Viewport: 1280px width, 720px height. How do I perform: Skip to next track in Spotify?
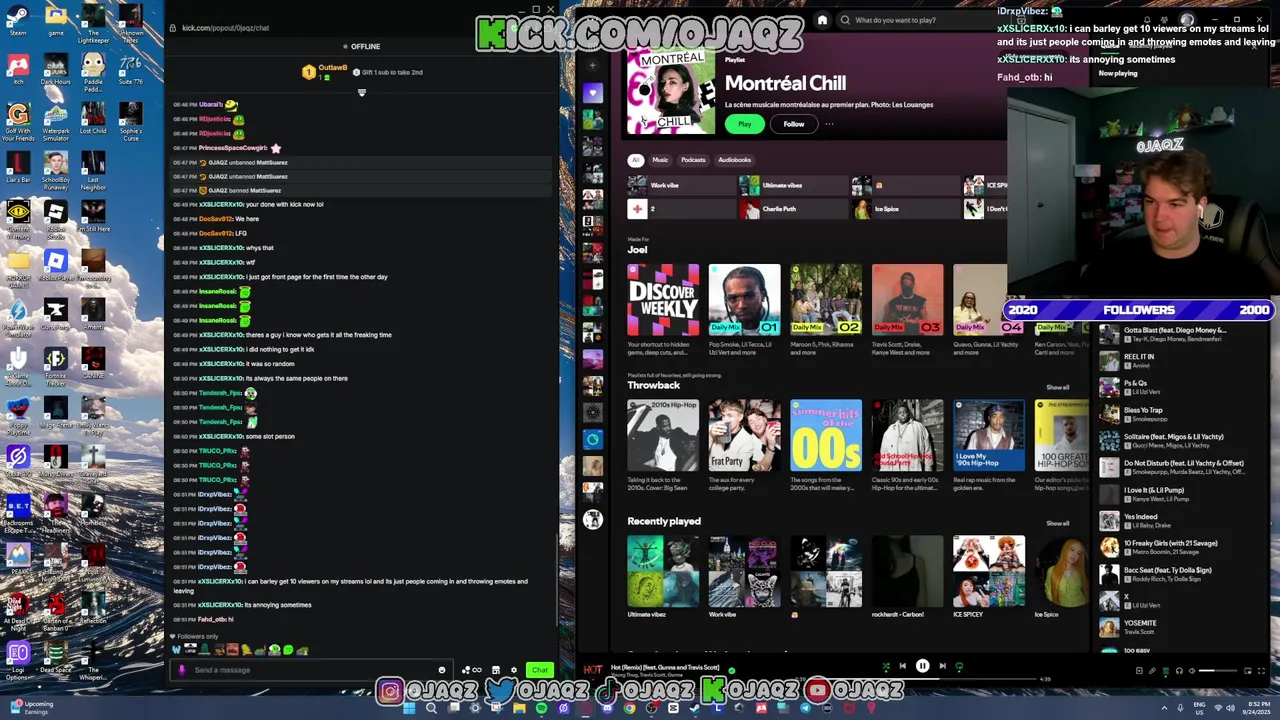(x=942, y=666)
